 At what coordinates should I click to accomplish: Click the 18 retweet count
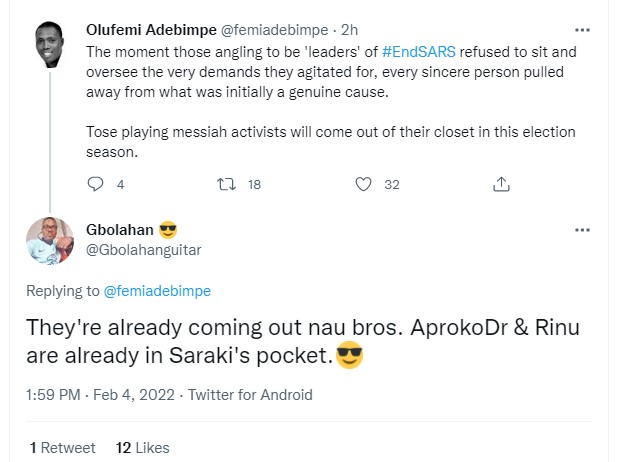click(x=254, y=184)
